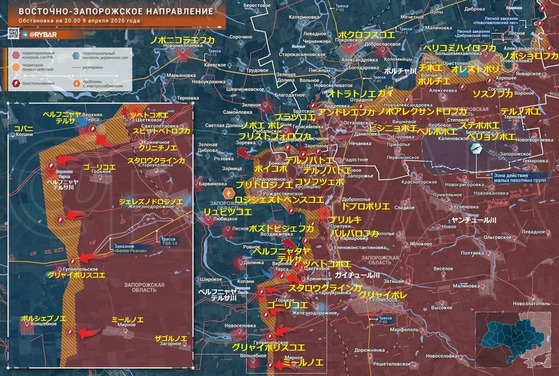Click the white hexagon icon in the infantry zone
The image size is (559, 376).
475,148
